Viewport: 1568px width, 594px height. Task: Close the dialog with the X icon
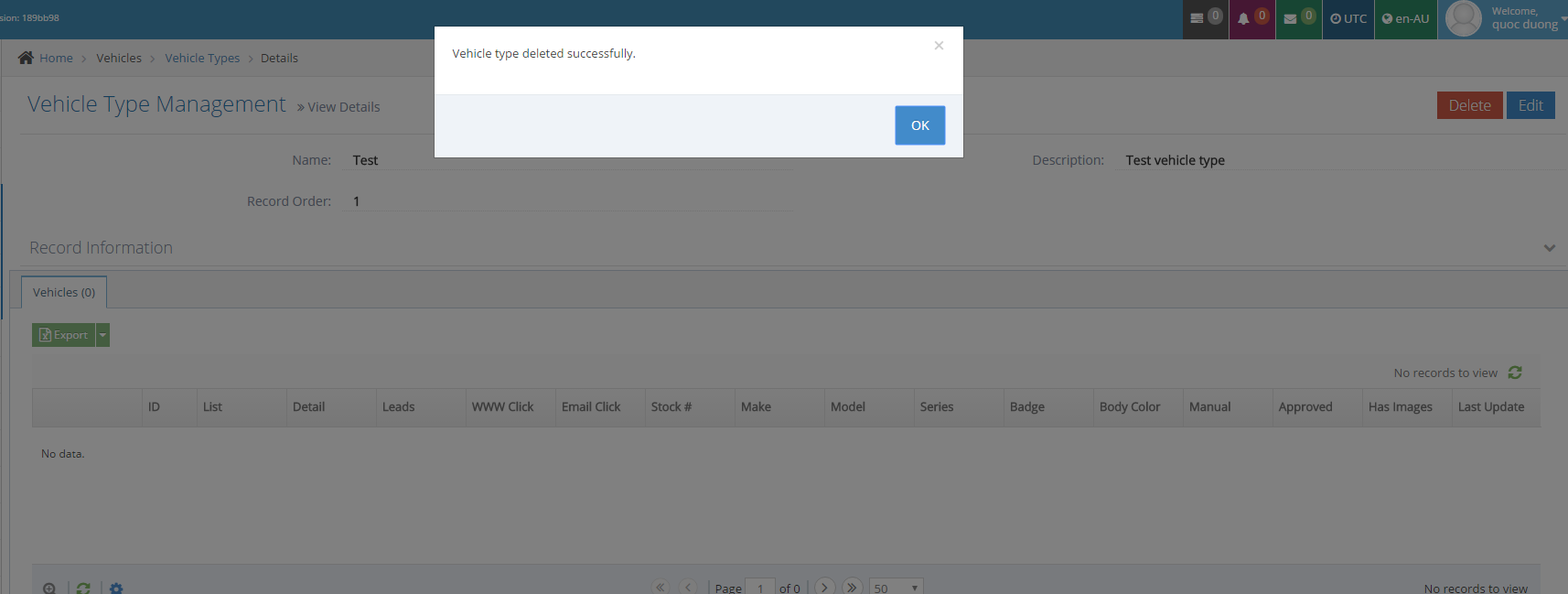click(939, 46)
